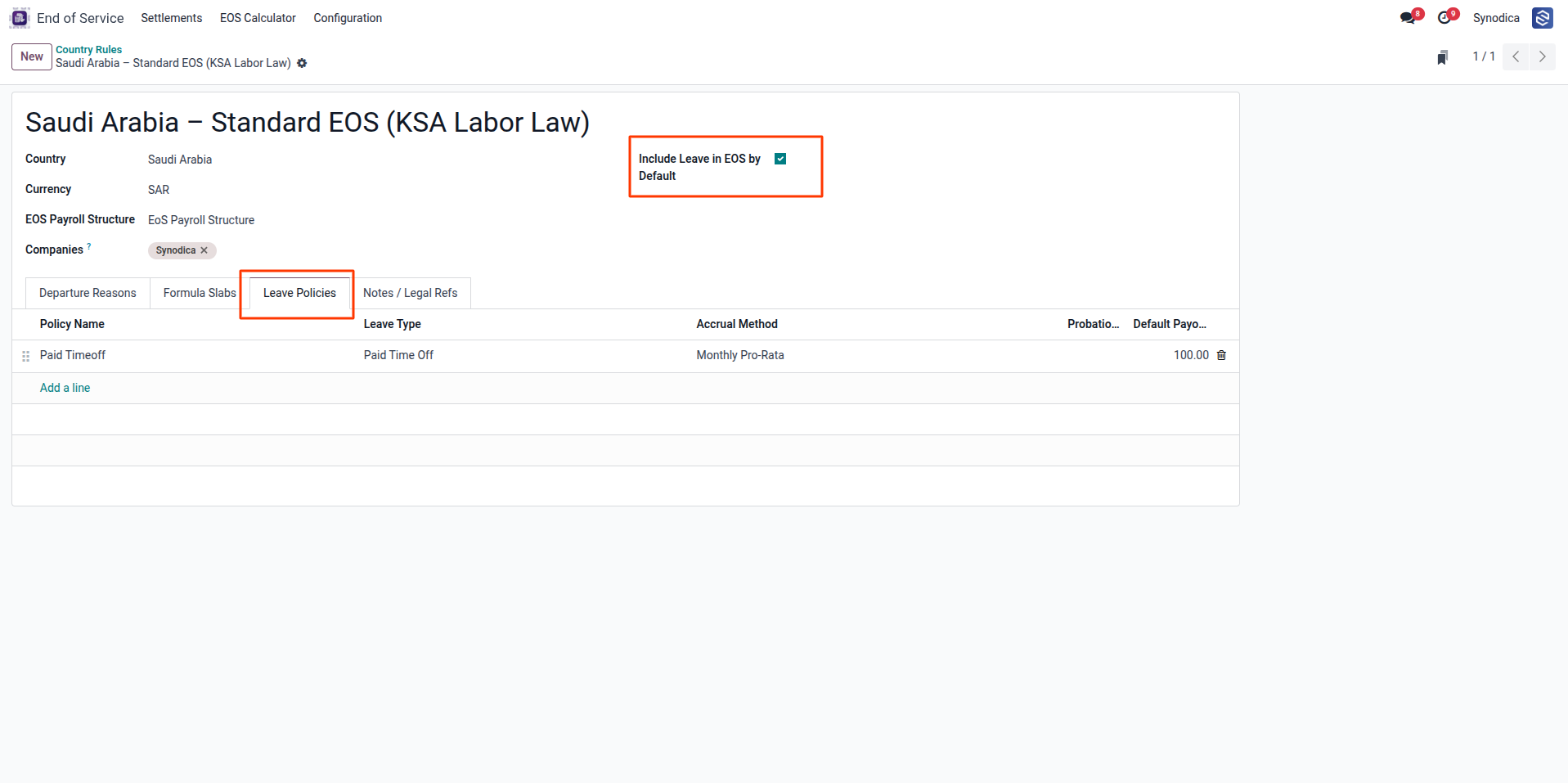Screen dimensions: 1568x783
Task: Open the EOS Calculator menu
Action: click(258, 18)
